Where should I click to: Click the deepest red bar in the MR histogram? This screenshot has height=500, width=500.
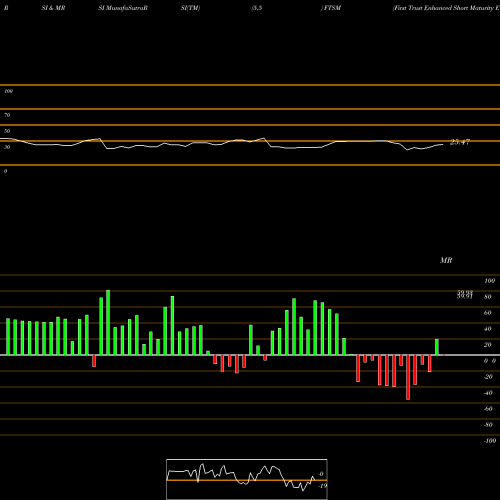tap(408, 377)
